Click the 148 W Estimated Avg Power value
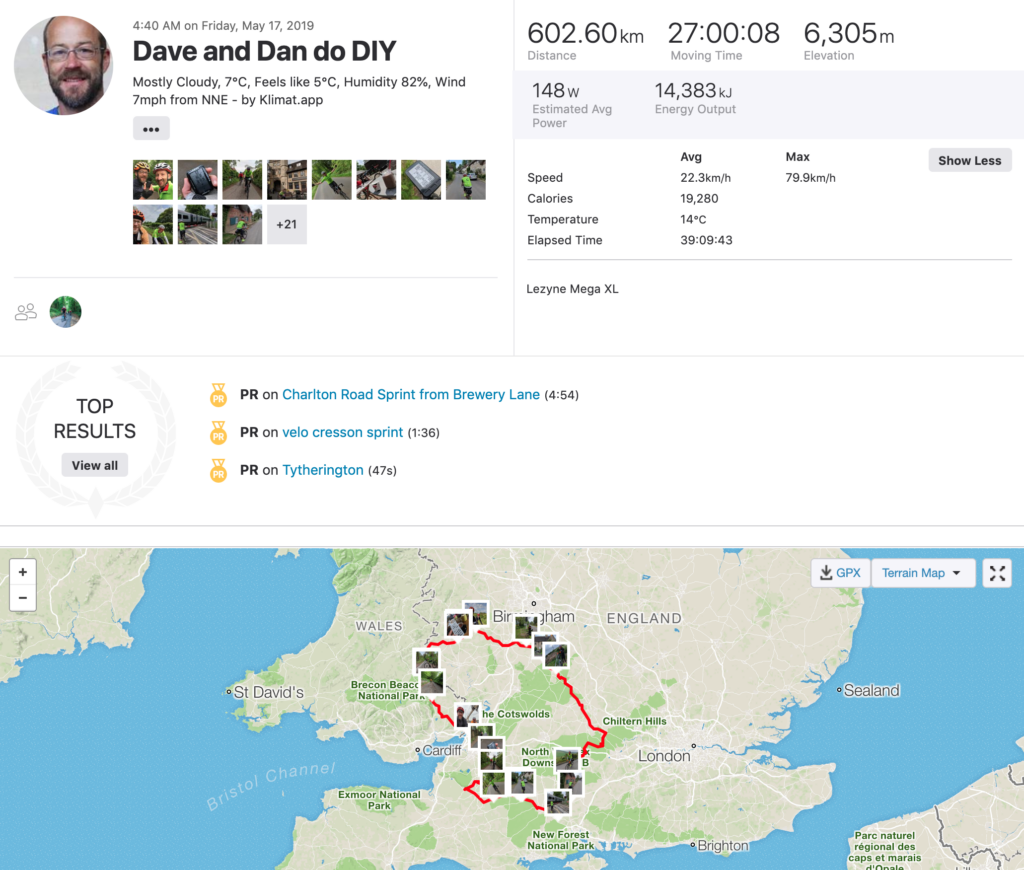1024x870 pixels. (556, 90)
